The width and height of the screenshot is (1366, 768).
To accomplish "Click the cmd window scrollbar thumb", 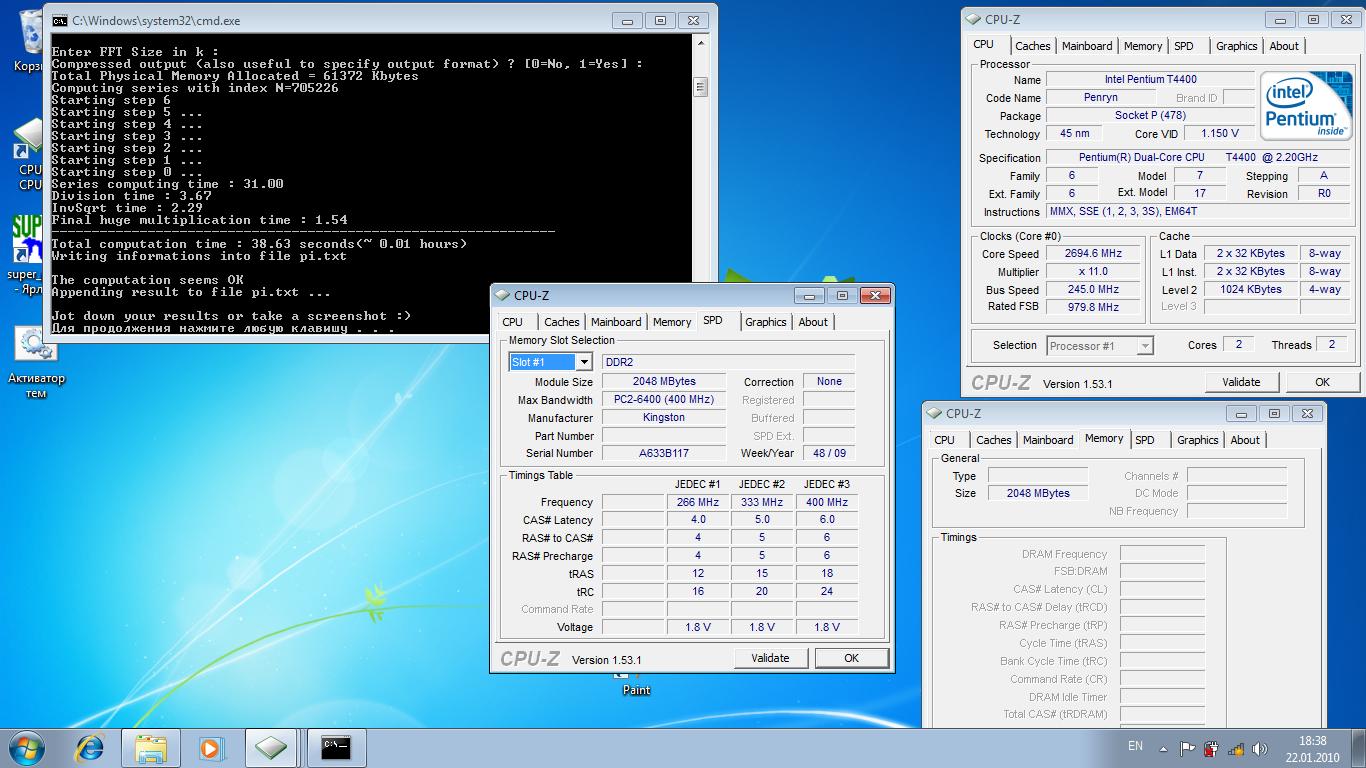I will (x=700, y=87).
